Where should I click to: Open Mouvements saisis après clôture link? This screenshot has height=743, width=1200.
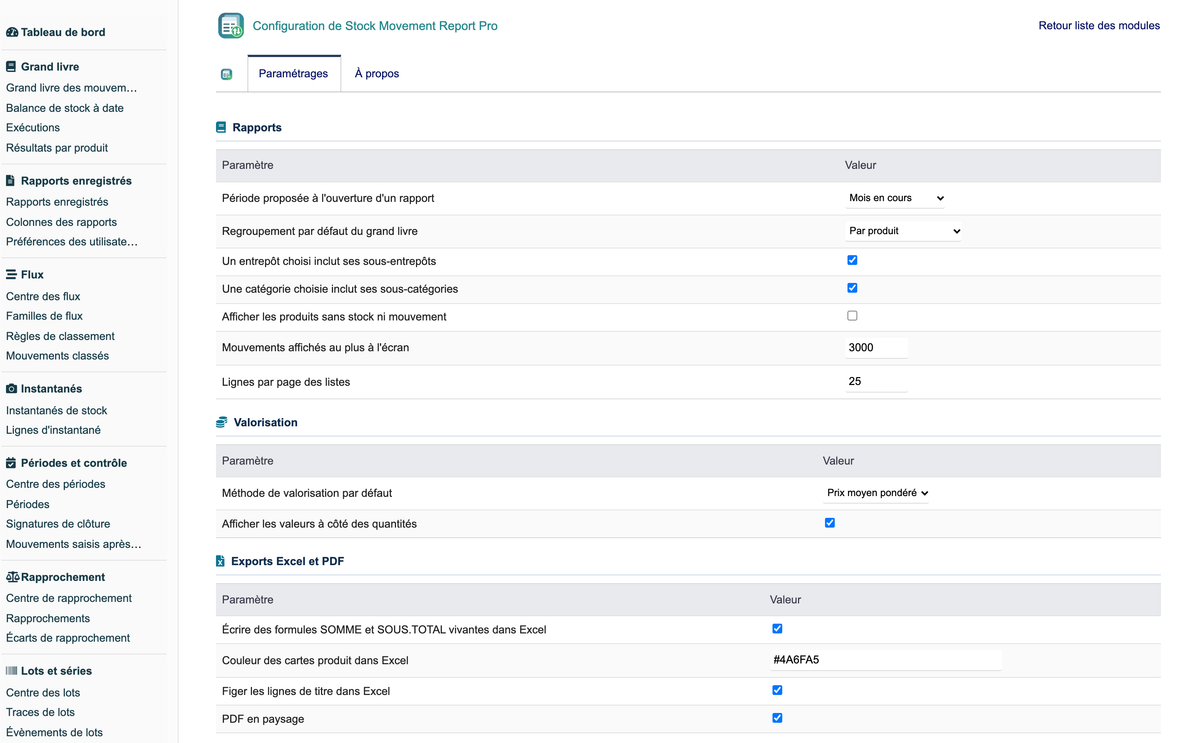73,544
